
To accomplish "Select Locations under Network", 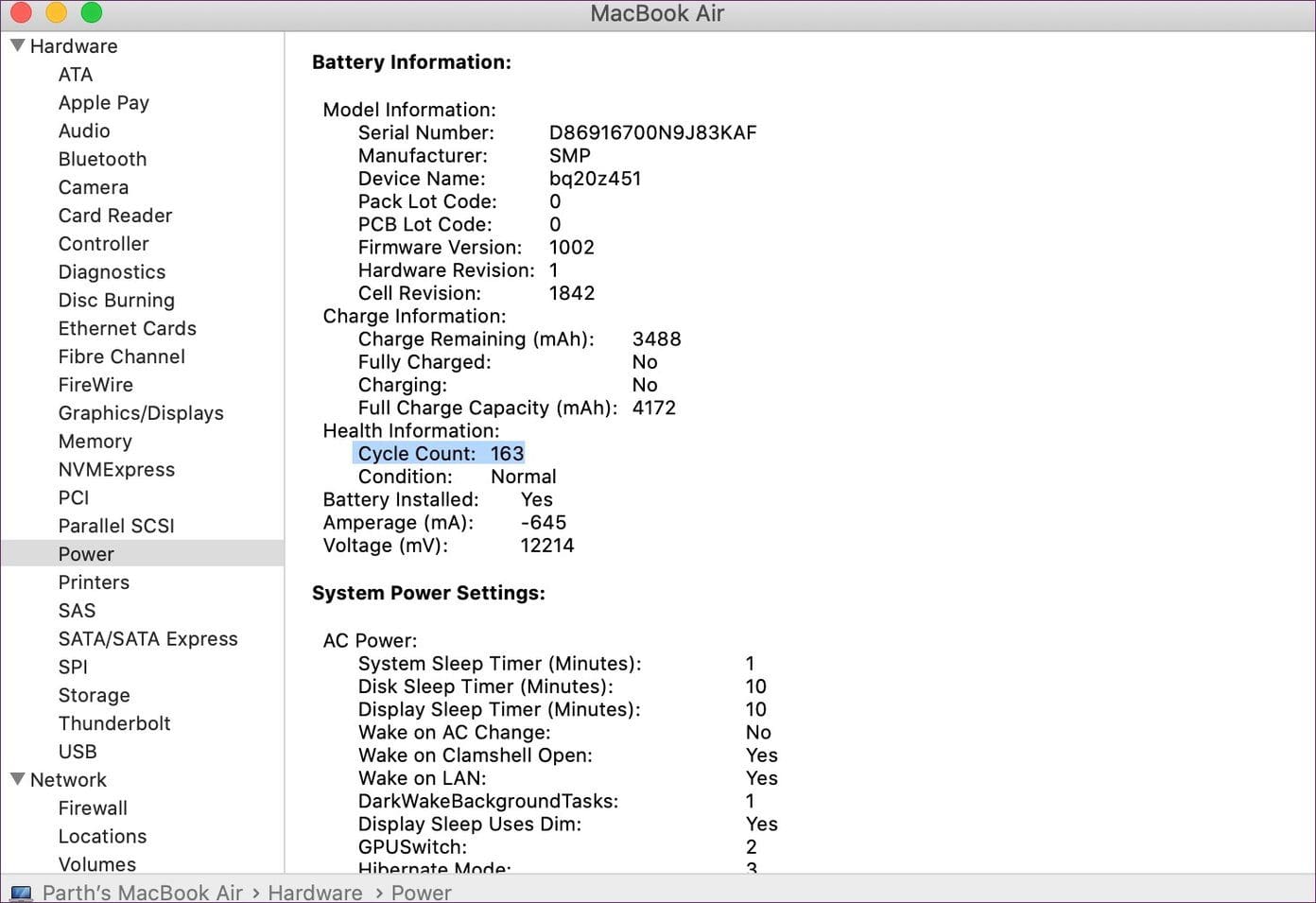I will tap(102, 837).
